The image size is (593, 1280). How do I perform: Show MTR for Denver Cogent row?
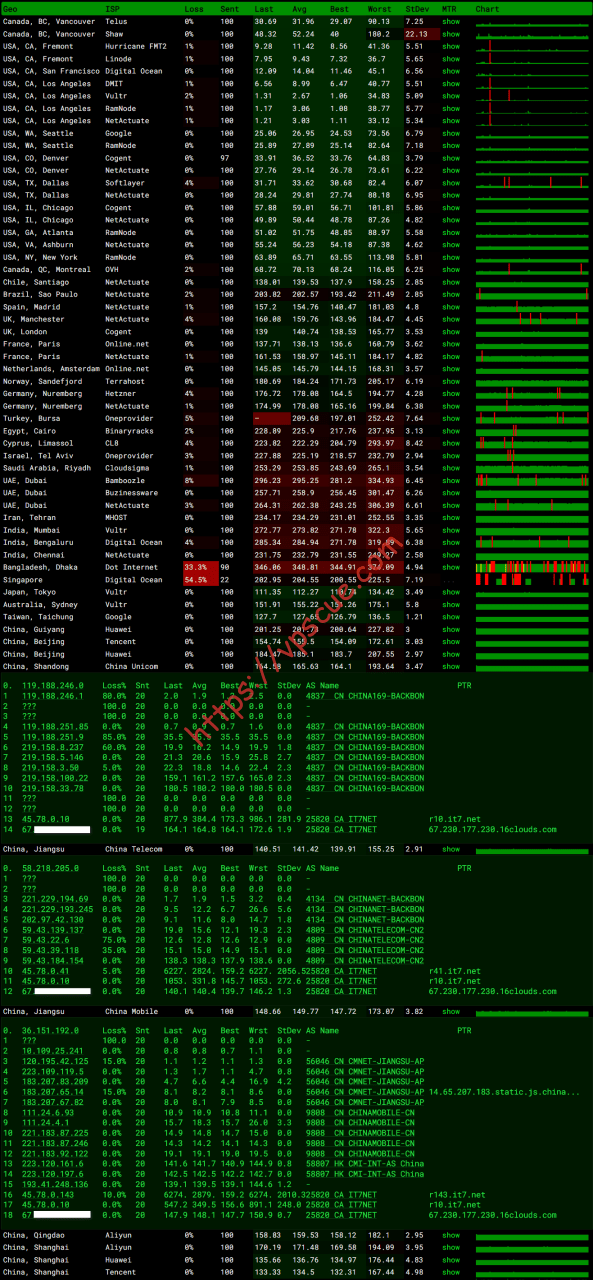(x=451, y=158)
